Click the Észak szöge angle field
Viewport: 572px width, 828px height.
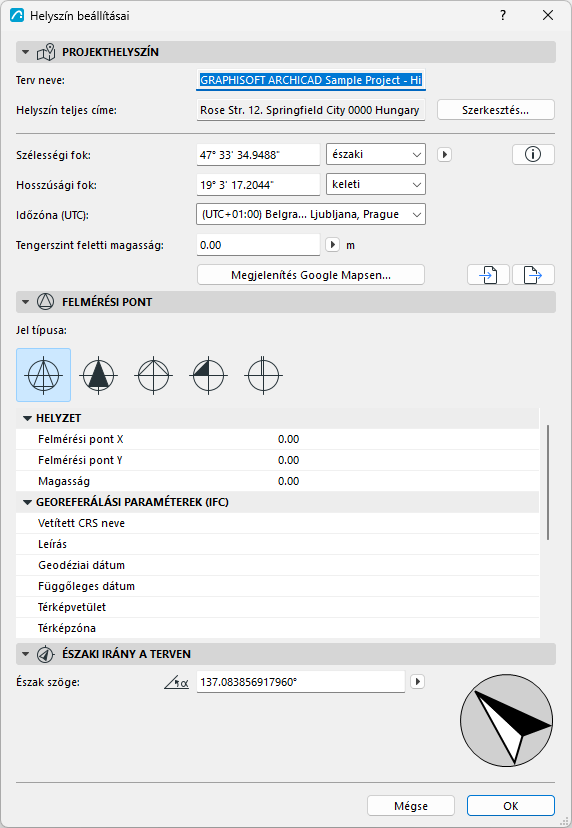[x=301, y=682]
